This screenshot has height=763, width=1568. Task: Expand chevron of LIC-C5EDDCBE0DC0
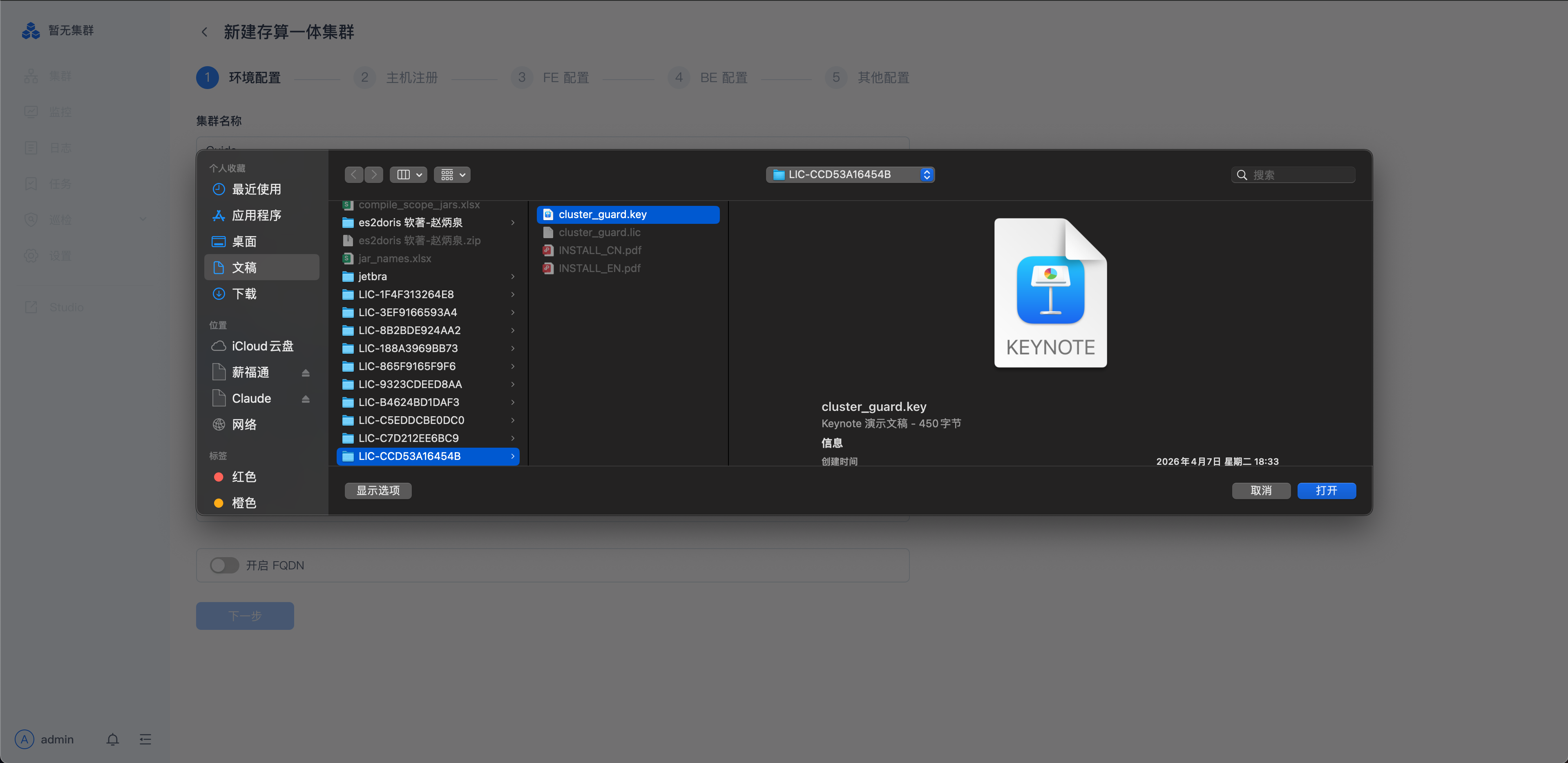[x=513, y=420]
